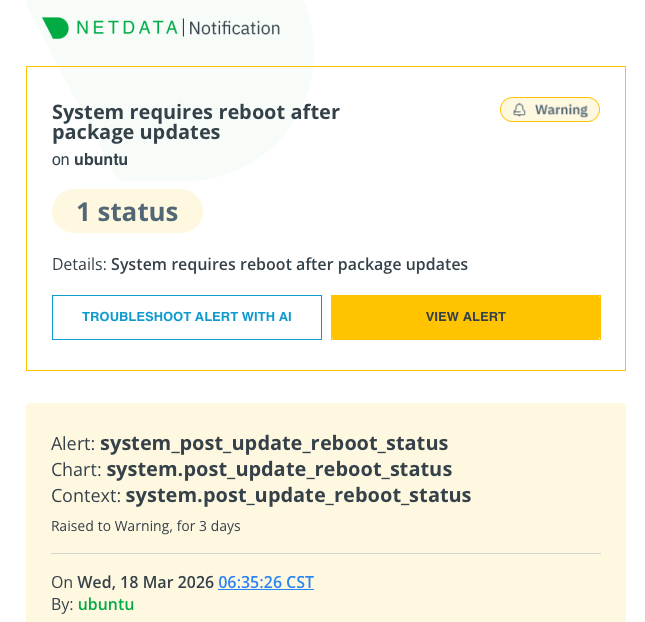Click the alert title heading

click(x=196, y=122)
